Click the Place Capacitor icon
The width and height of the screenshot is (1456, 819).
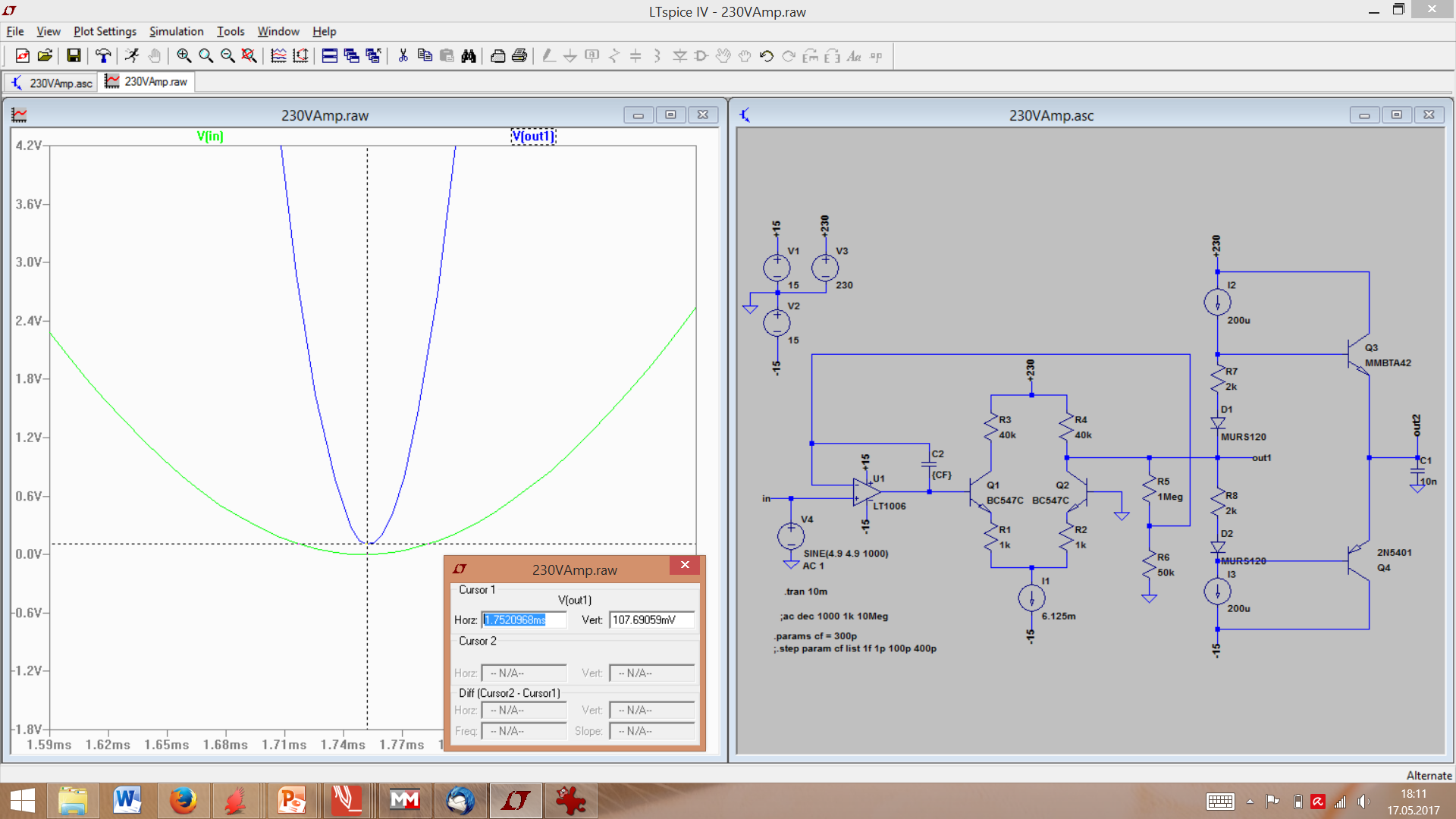coord(635,55)
